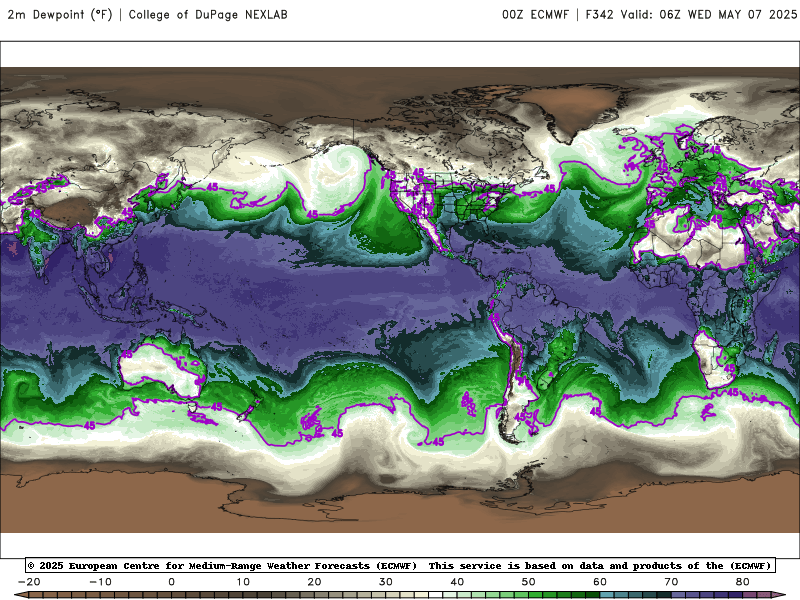
Task: Click the "College of DuPage NEXLAB" label
Action: pos(208,15)
